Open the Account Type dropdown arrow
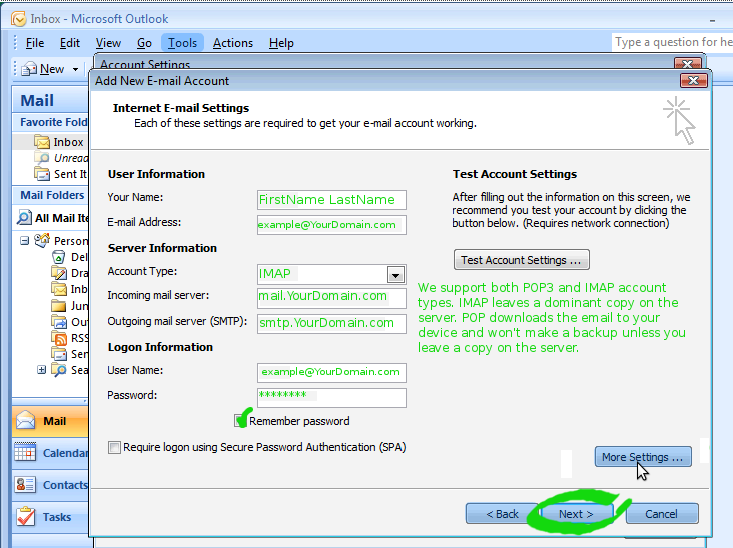 pyautogui.click(x=395, y=275)
